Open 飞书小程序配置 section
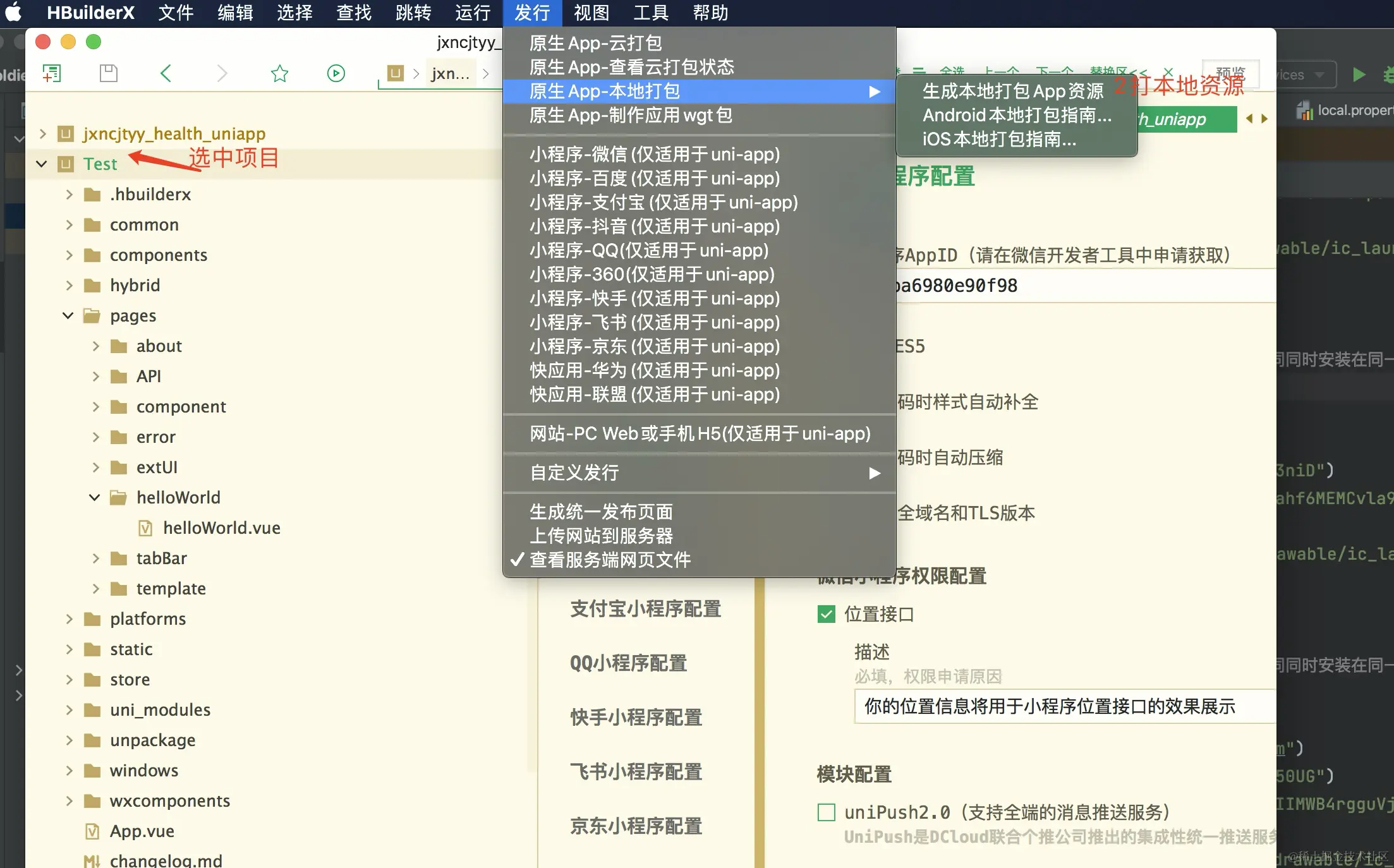Image resolution: width=1394 pixels, height=868 pixels. point(636,772)
